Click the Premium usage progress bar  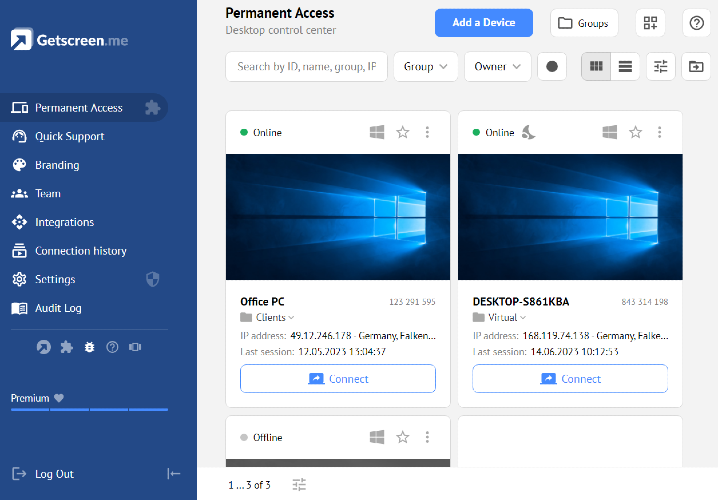(x=89, y=409)
